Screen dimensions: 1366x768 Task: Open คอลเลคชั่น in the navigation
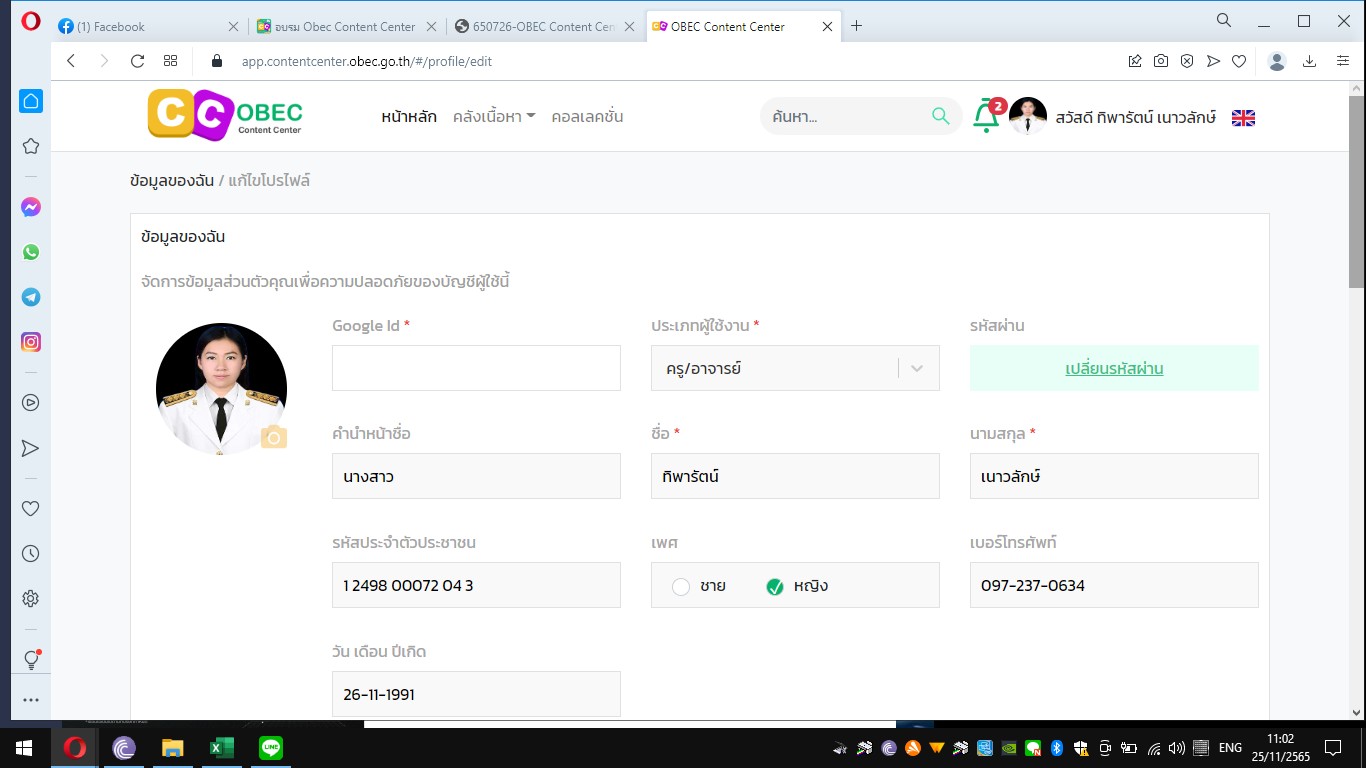587,116
